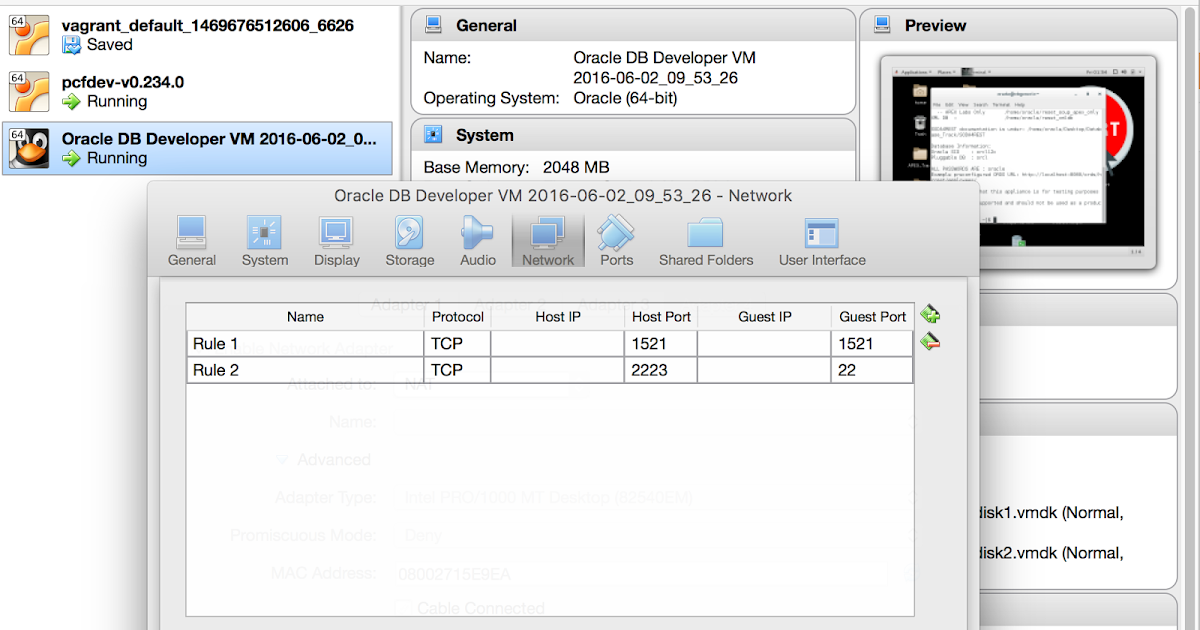Click the General section icon in details pane
The height and width of the screenshot is (630, 1200).
coord(434,25)
